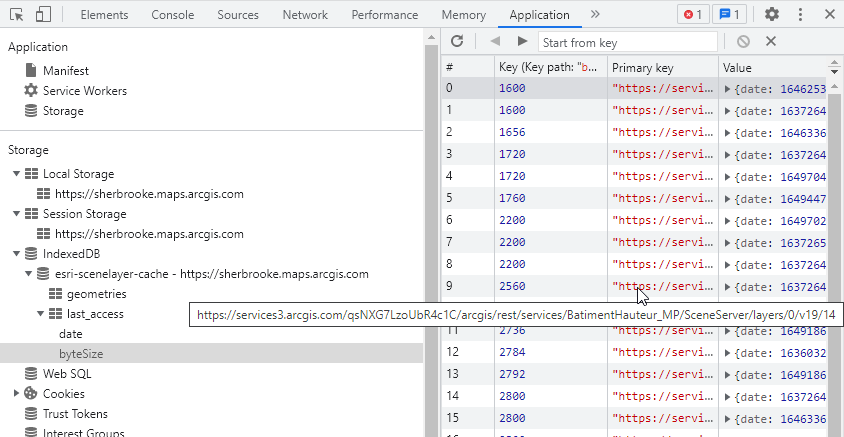Screen dimensions: 844x437
Task: Refresh the IndexedDB data view
Action: click(x=457, y=41)
